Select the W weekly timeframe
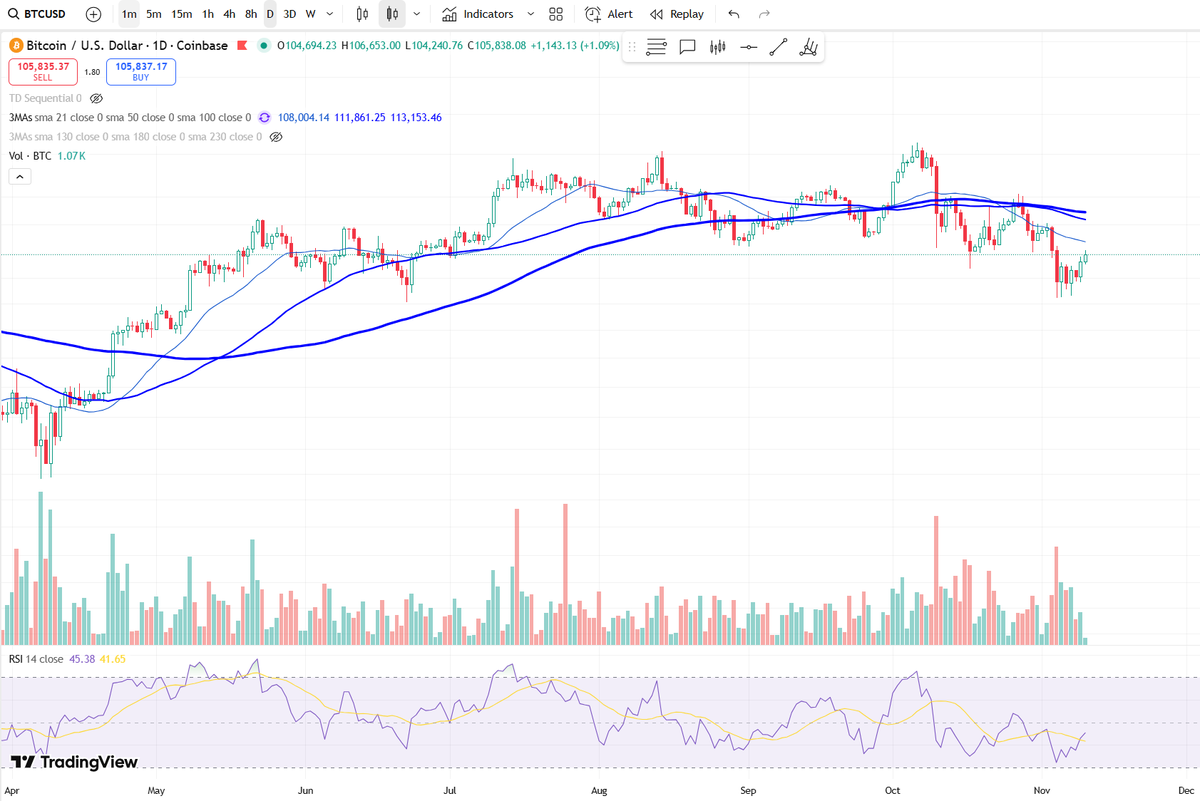Viewport: 1200px width, 801px height. (310, 14)
